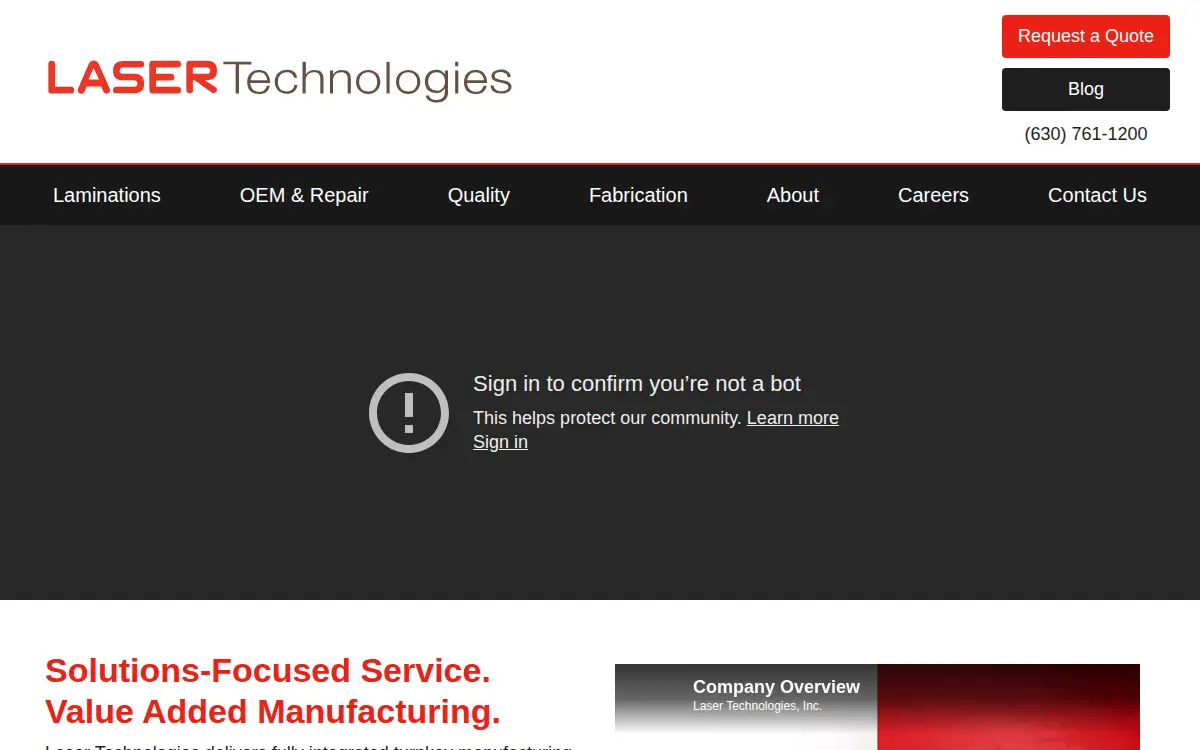Click the 'Solutions-Focused Service.' heading
This screenshot has height=750, width=1200.
tap(268, 670)
